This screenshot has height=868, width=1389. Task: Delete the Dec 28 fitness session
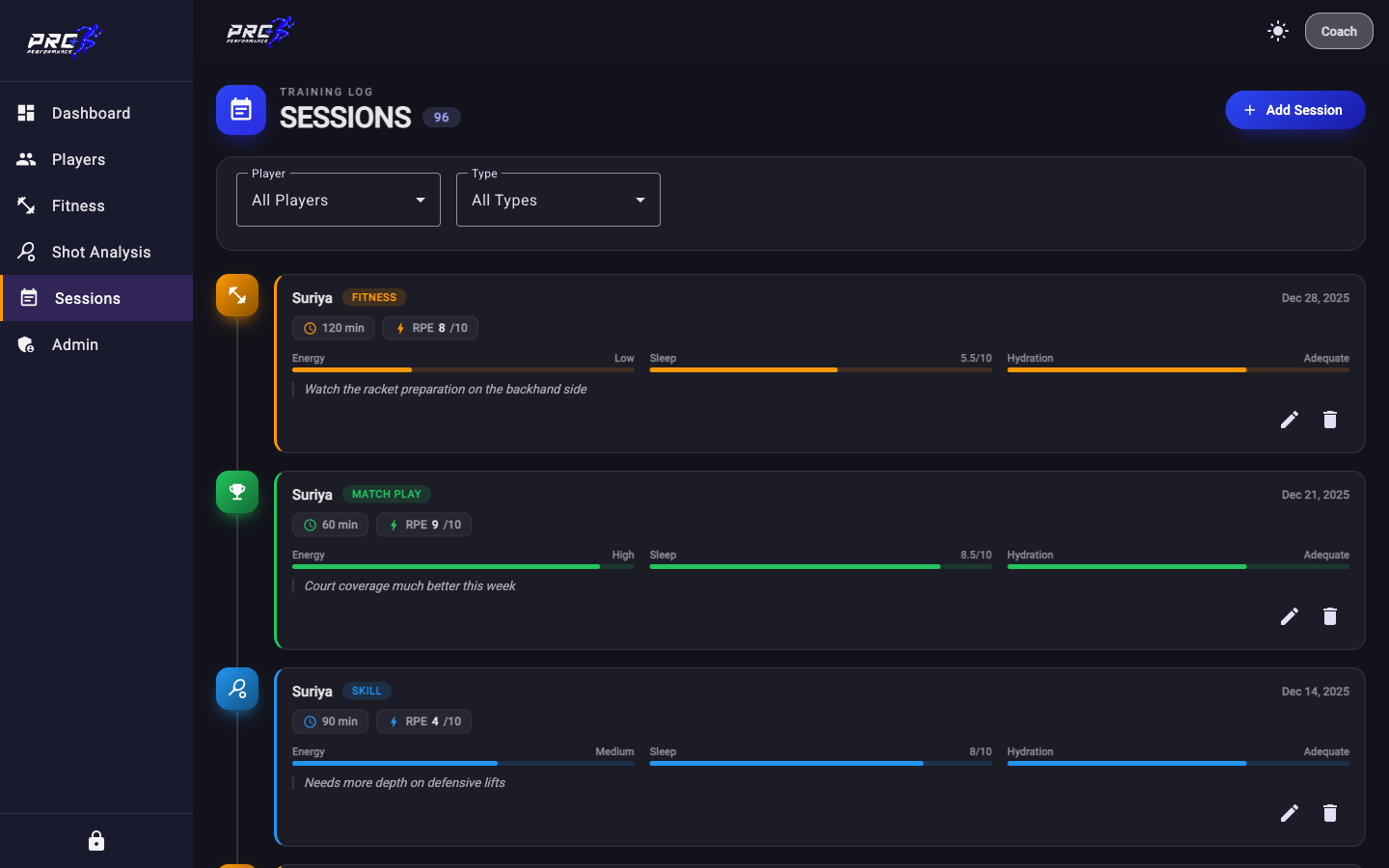click(x=1330, y=420)
